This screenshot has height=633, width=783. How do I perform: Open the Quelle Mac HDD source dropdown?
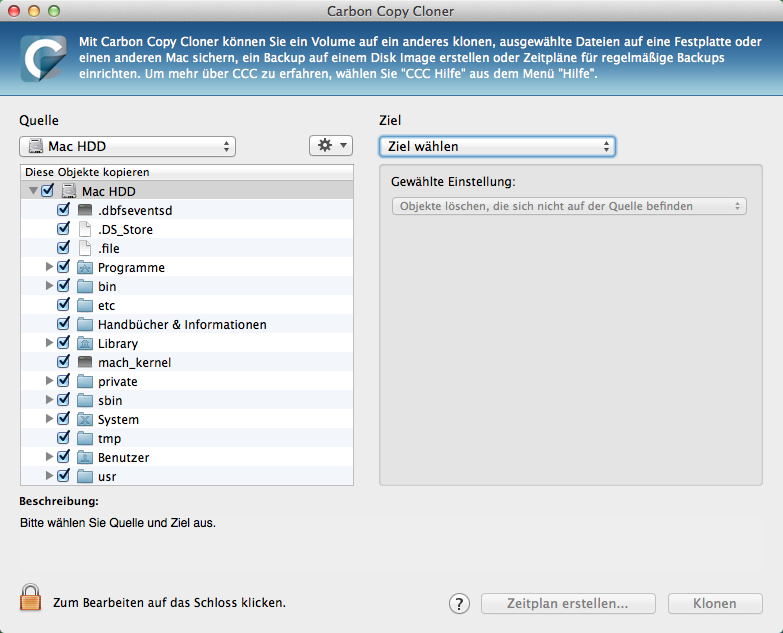click(127, 146)
